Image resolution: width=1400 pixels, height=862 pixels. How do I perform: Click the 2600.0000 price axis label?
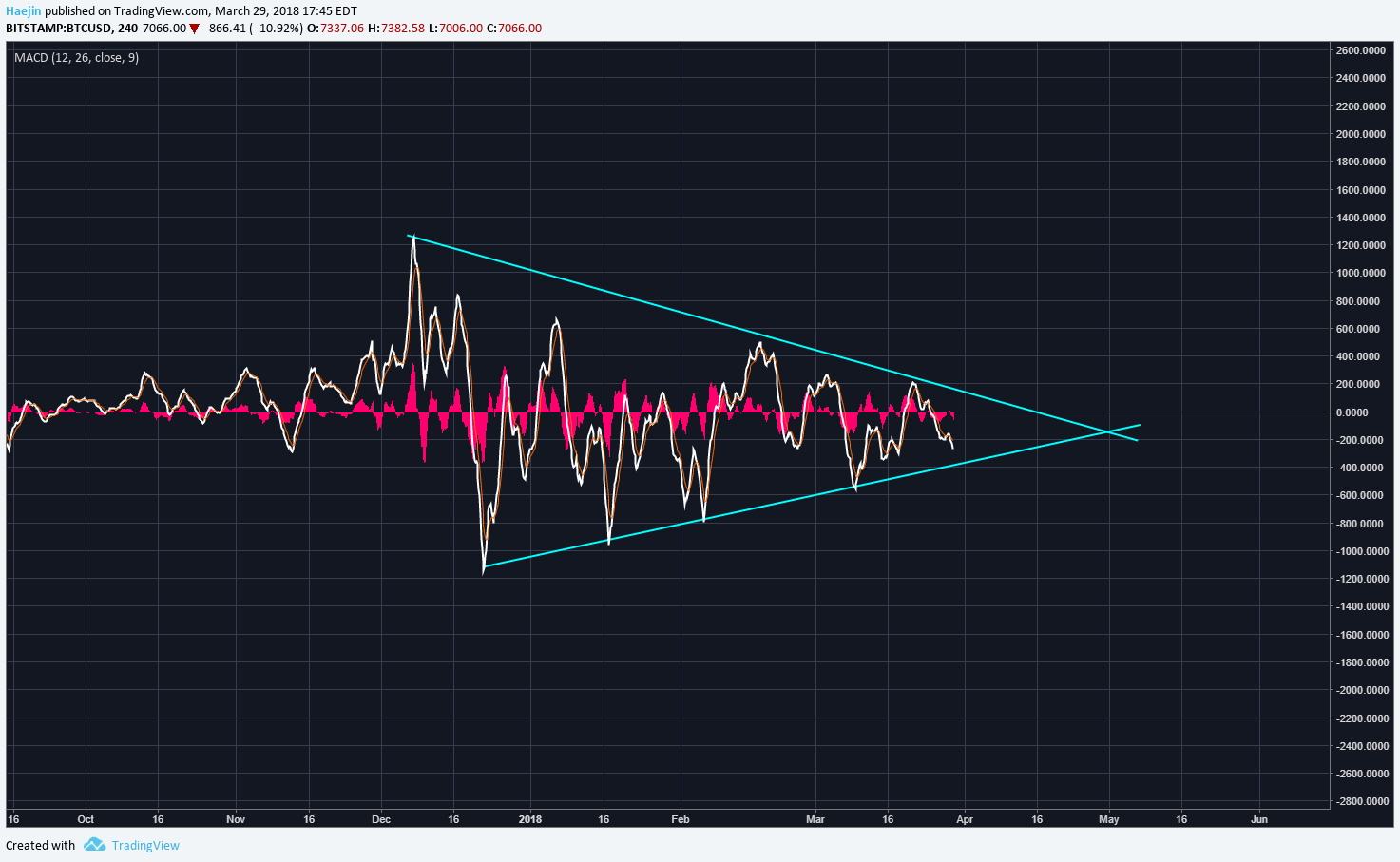(1360, 50)
